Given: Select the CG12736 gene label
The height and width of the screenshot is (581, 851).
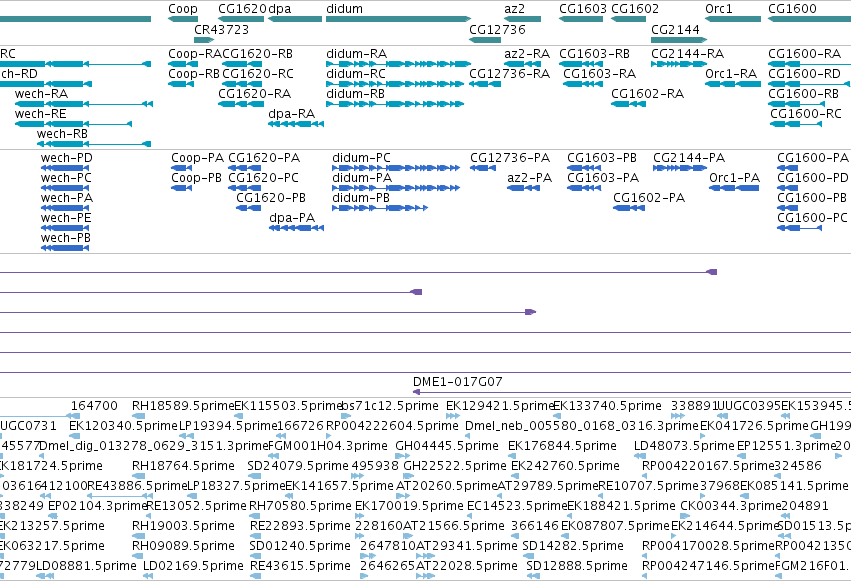Looking at the screenshot, I should [x=497, y=29].
